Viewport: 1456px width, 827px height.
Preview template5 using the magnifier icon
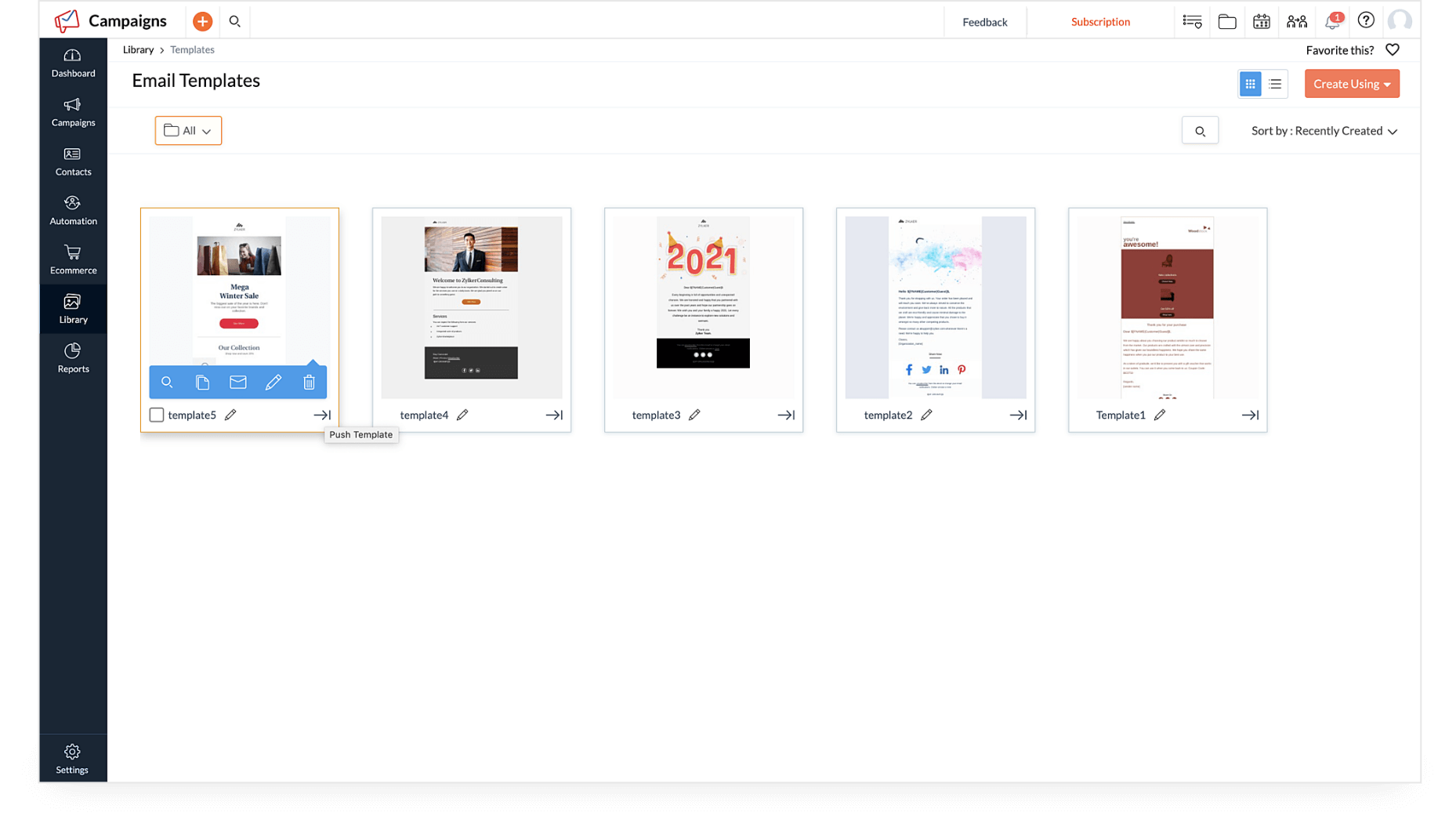click(167, 382)
